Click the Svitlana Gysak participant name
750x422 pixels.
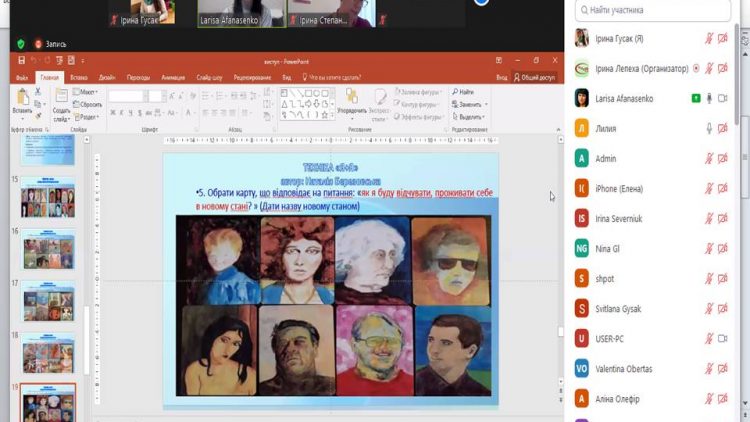point(618,309)
